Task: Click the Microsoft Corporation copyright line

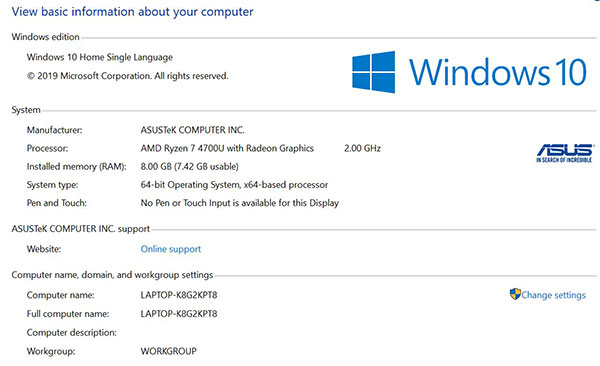Action: 127,76
